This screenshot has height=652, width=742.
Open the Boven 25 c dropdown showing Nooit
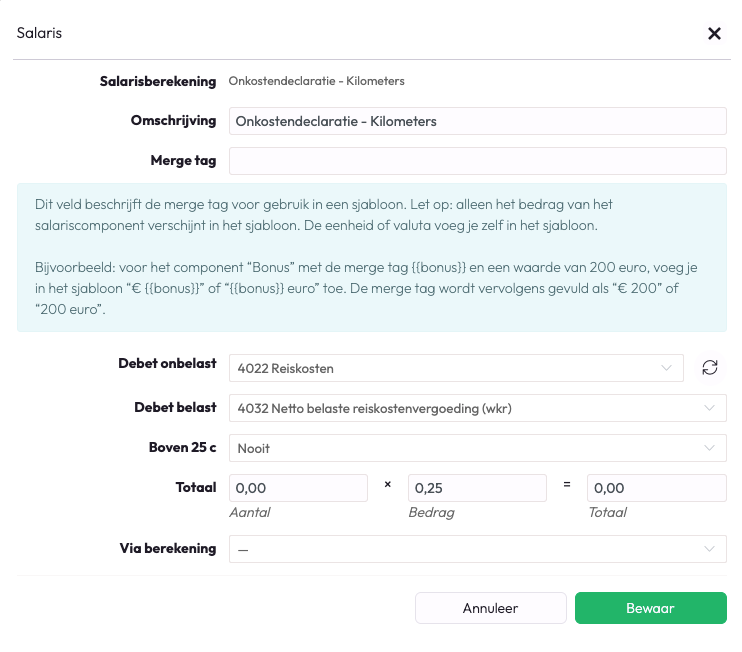477,448
